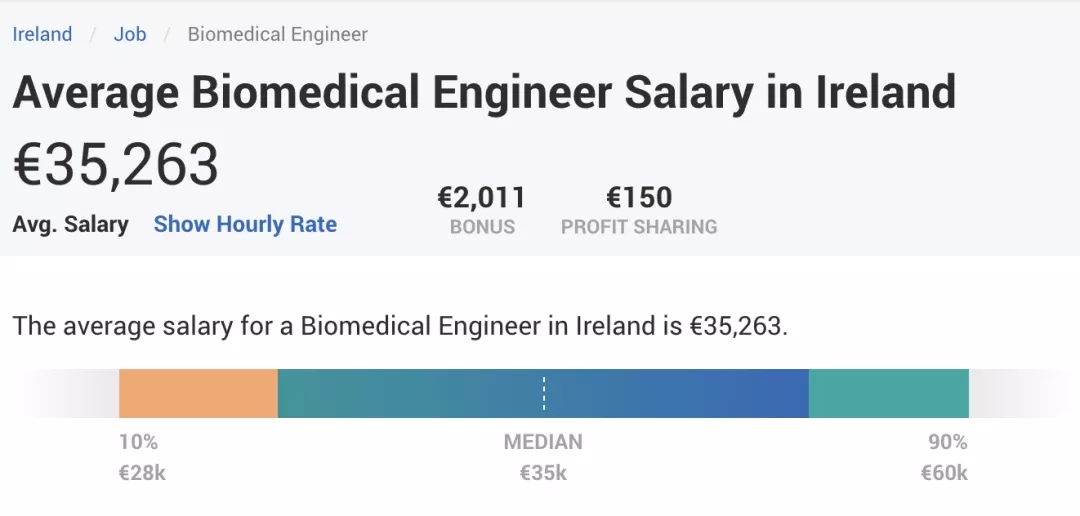Viewport: 1080px width, 516px height.
Task: Open the Ireland breadcrumb link
Action: click(x=42, y=34)
